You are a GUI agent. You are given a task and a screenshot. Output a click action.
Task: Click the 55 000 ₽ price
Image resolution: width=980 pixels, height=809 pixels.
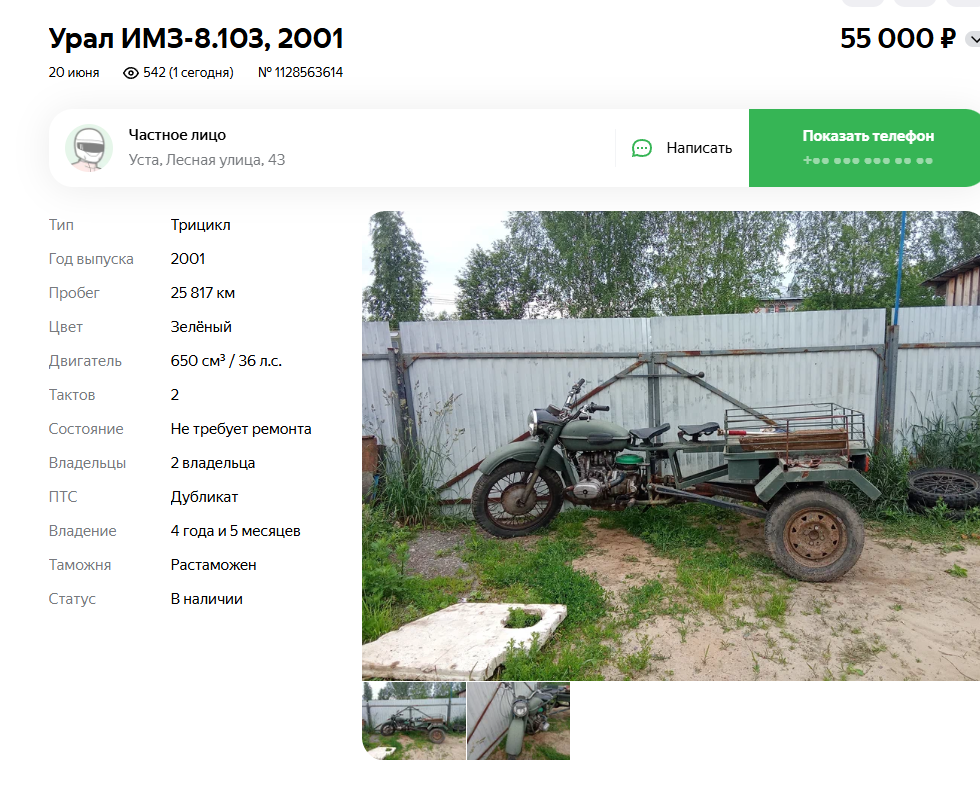(x=898, y=39)
